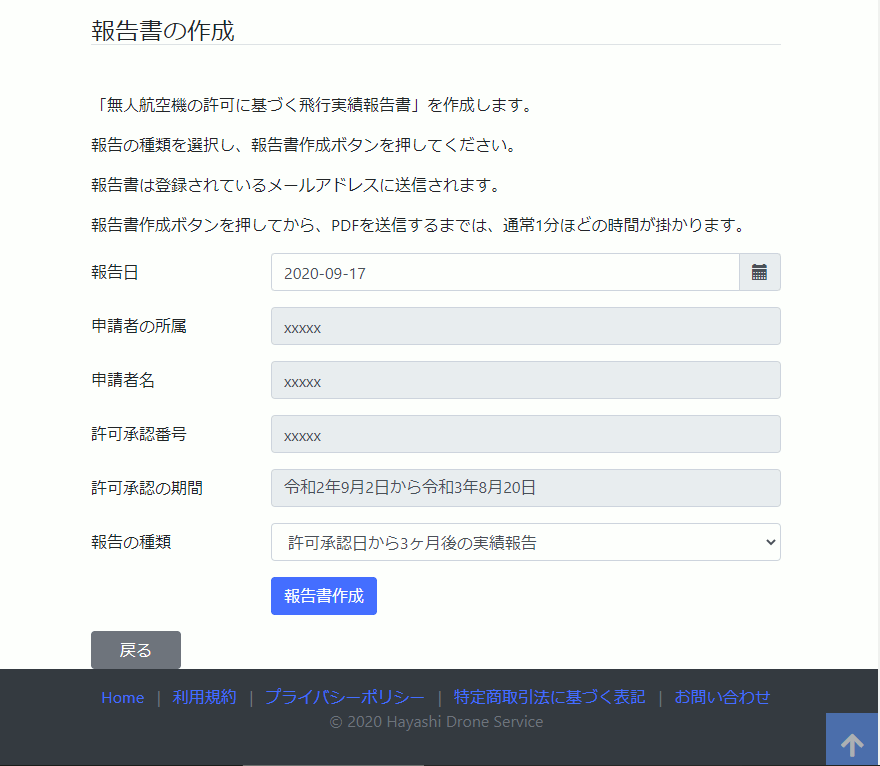Screen dimensions: 880x766
Task: Click the 許可承認の期間 field
Action: click(x=525, y=487)
